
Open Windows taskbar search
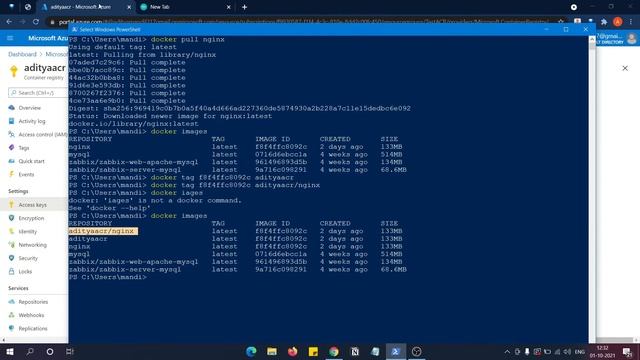(30, 351)
